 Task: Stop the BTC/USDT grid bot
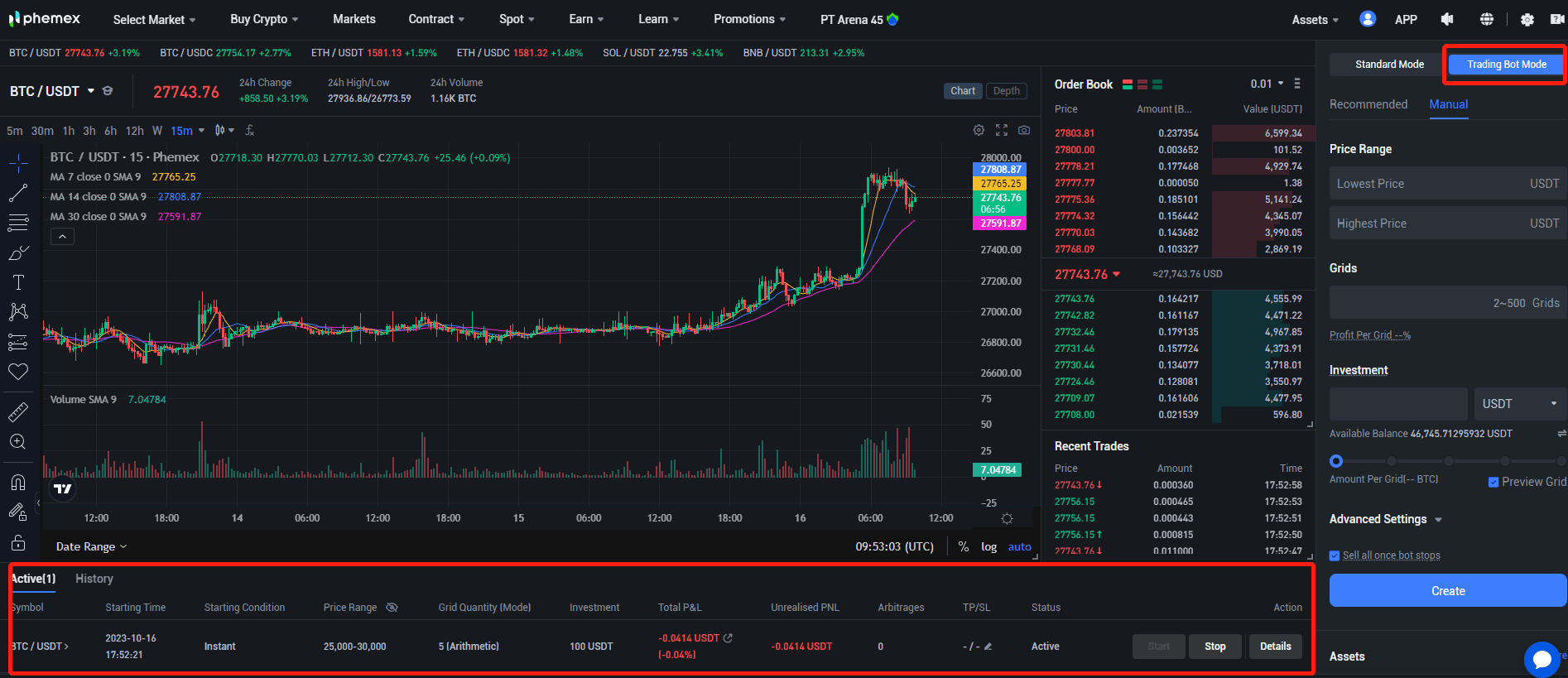click(1215, 647)
